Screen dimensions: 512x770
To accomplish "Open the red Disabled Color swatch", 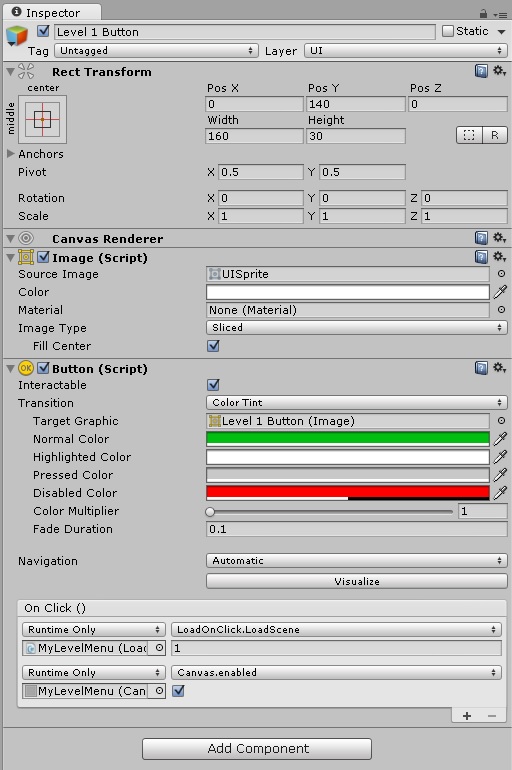I will click(x=348, y=493).
